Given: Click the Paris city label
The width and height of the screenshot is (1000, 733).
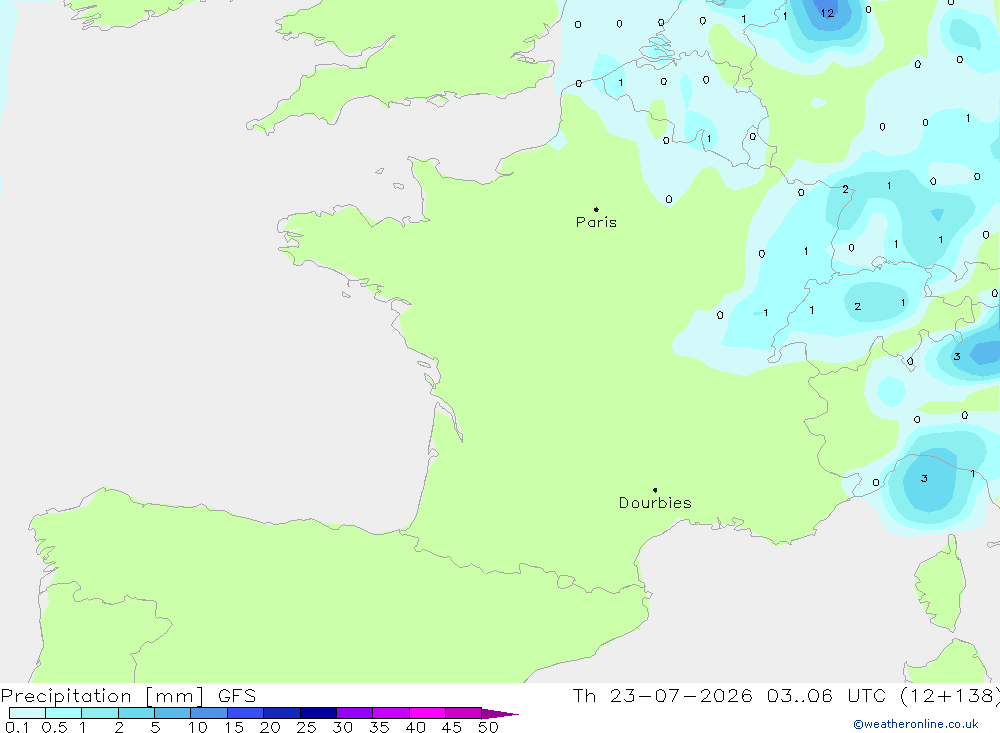Looking at the screenshot, I should pos(596,222).
